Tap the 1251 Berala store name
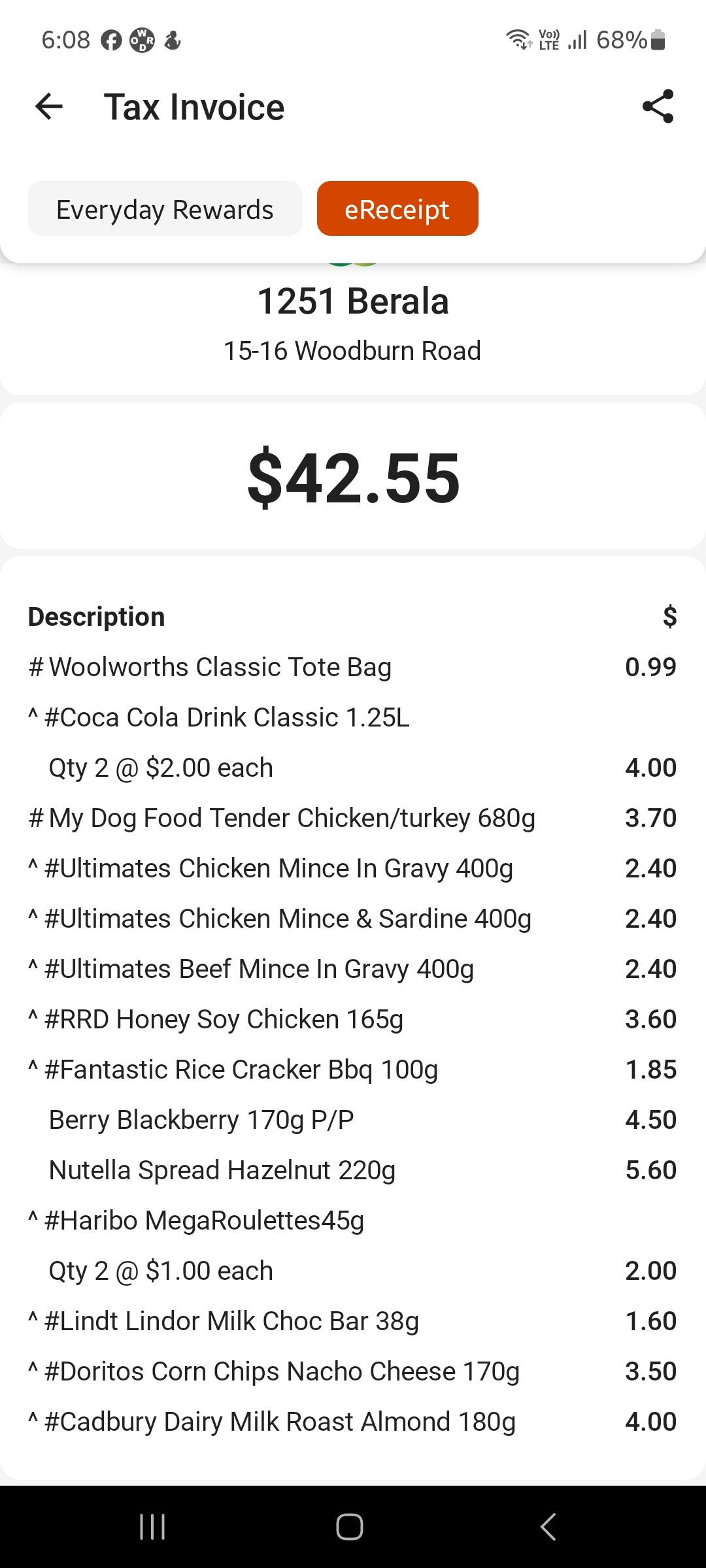706x1568 pixels. [353, 301]
